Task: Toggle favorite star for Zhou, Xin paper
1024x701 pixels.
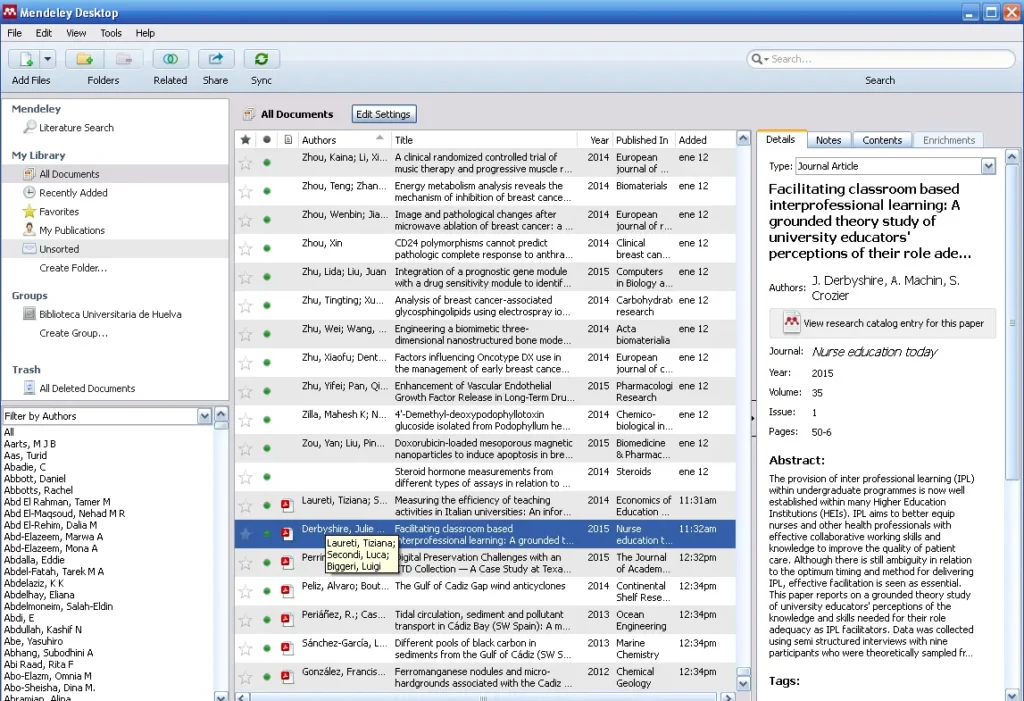Action: tap(246, 248)
